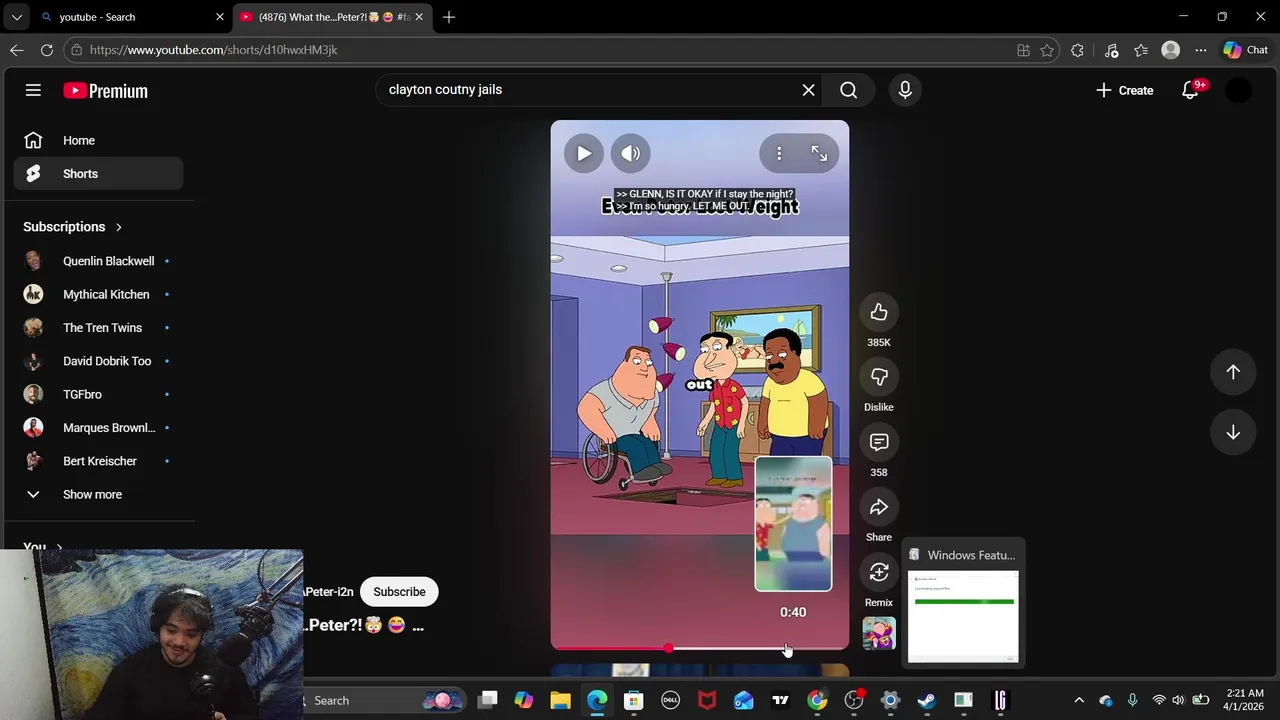This screenshot has width=1280, height=720.
Task: Clear the search query text
Action: coord(808,90)
